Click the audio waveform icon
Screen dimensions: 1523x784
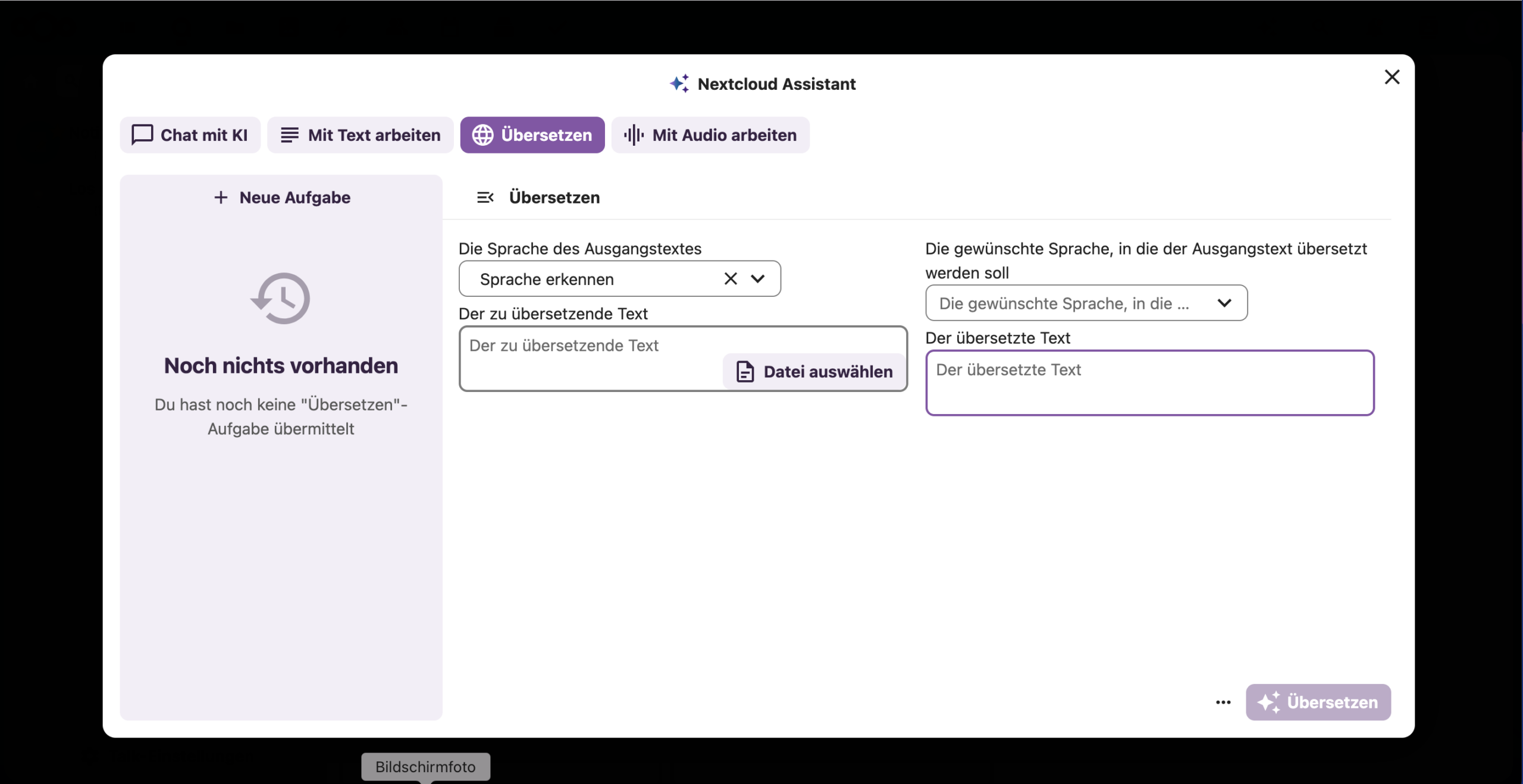click(x=634, y=135)
